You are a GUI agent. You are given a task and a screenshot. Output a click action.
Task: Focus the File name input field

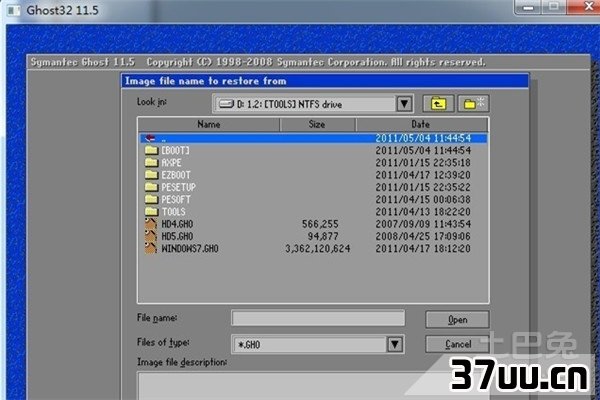coord(318,318)
